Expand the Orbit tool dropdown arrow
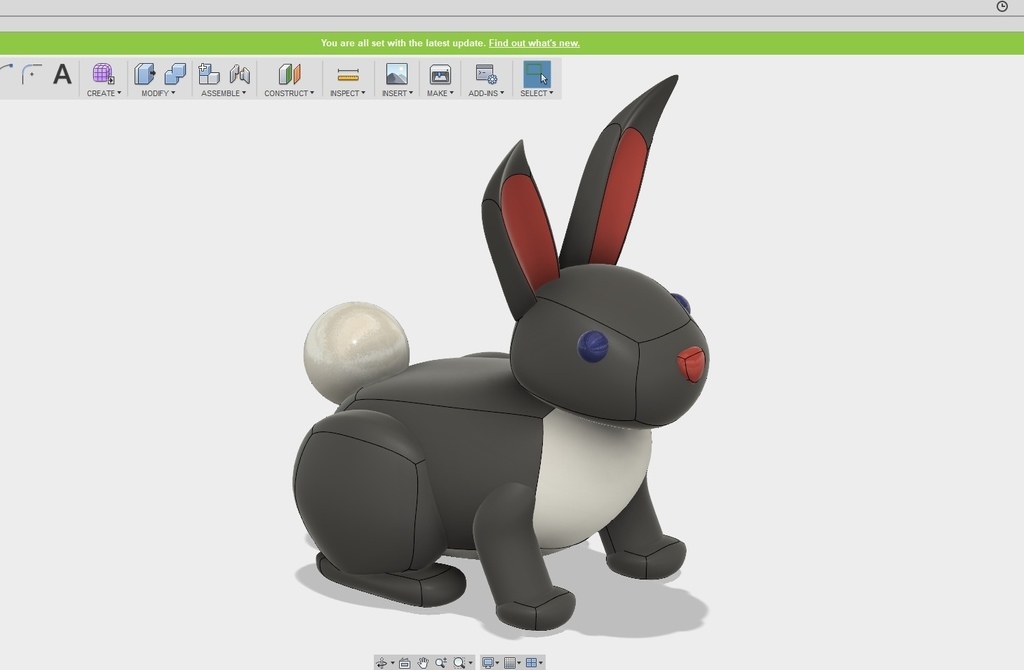The width and height of the screenshot is (1024, 670). 392,662
